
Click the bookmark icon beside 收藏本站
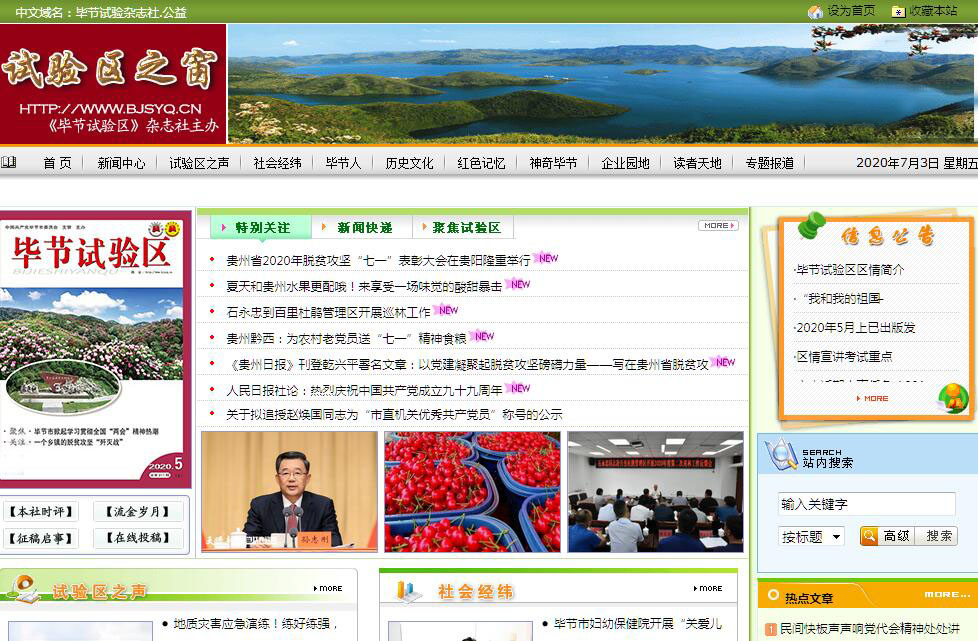tap(898, 11)
